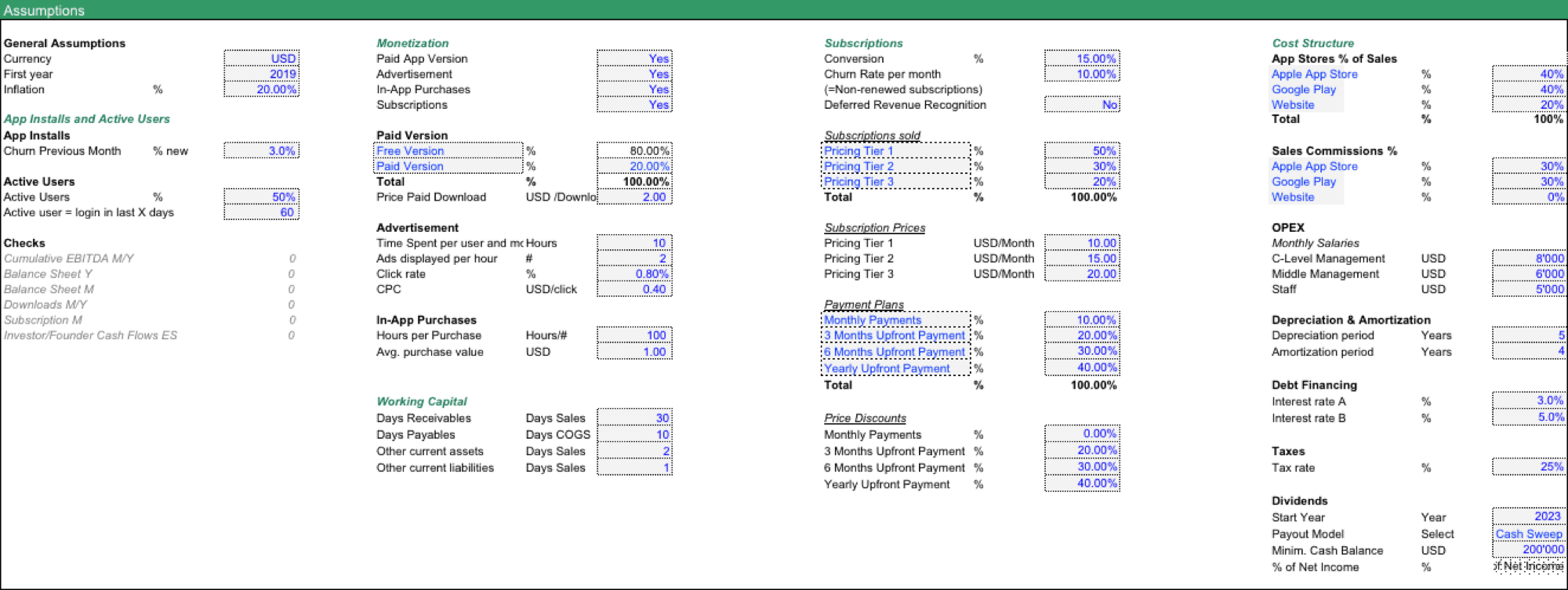
Task: Click the Paid Version label cell
Action: 448,166
